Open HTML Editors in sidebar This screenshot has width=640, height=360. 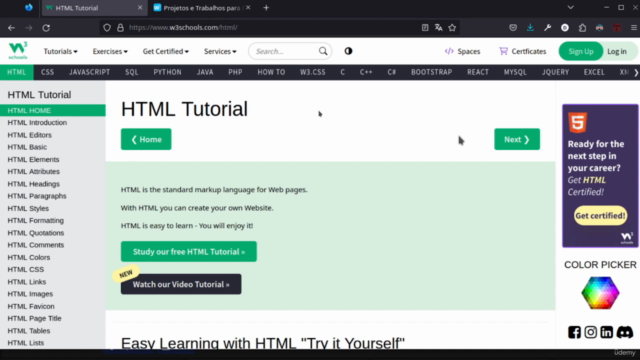[x=29, y=135]
